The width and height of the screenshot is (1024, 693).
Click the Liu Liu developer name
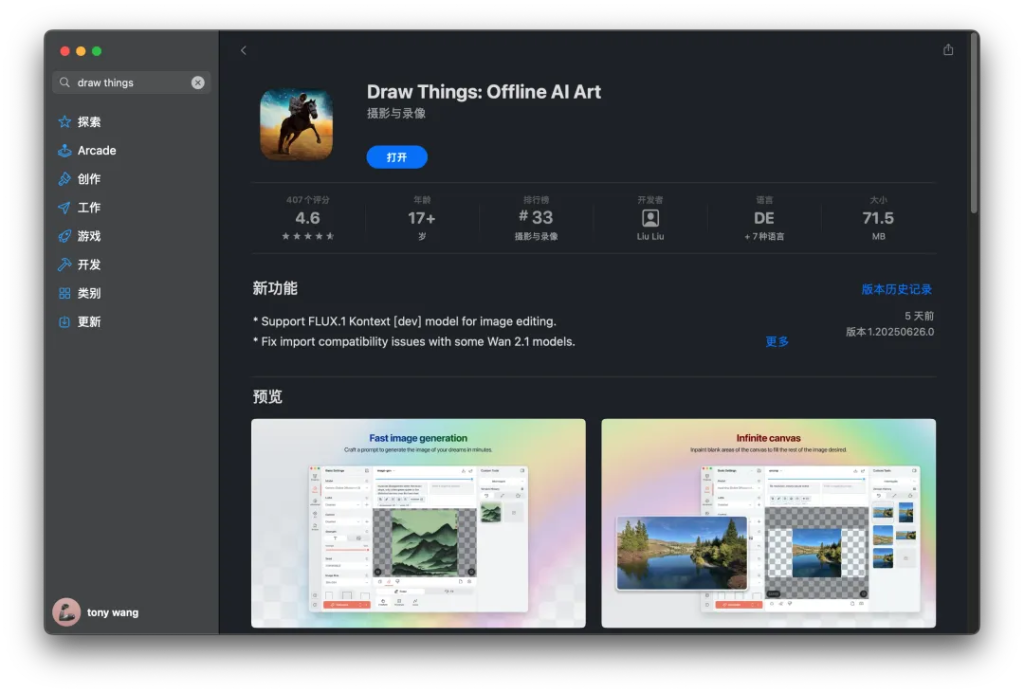click(650, 236)
